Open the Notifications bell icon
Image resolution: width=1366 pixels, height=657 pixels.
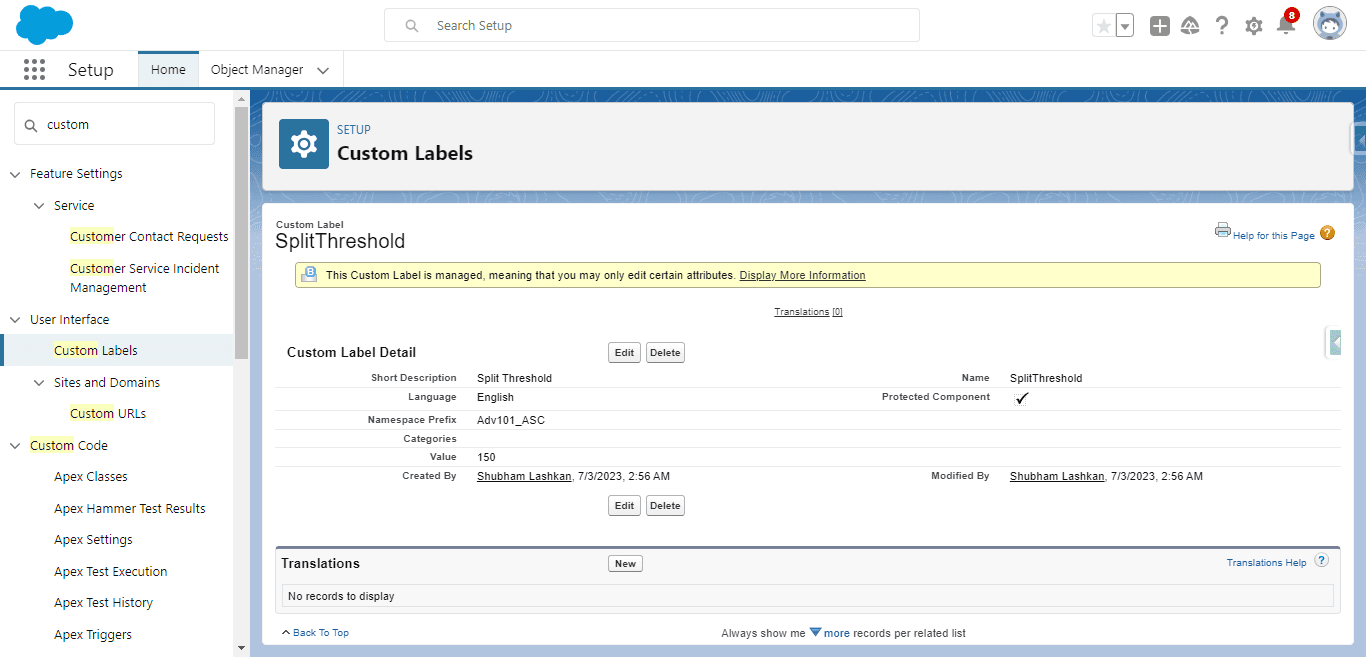(1286, 24)
